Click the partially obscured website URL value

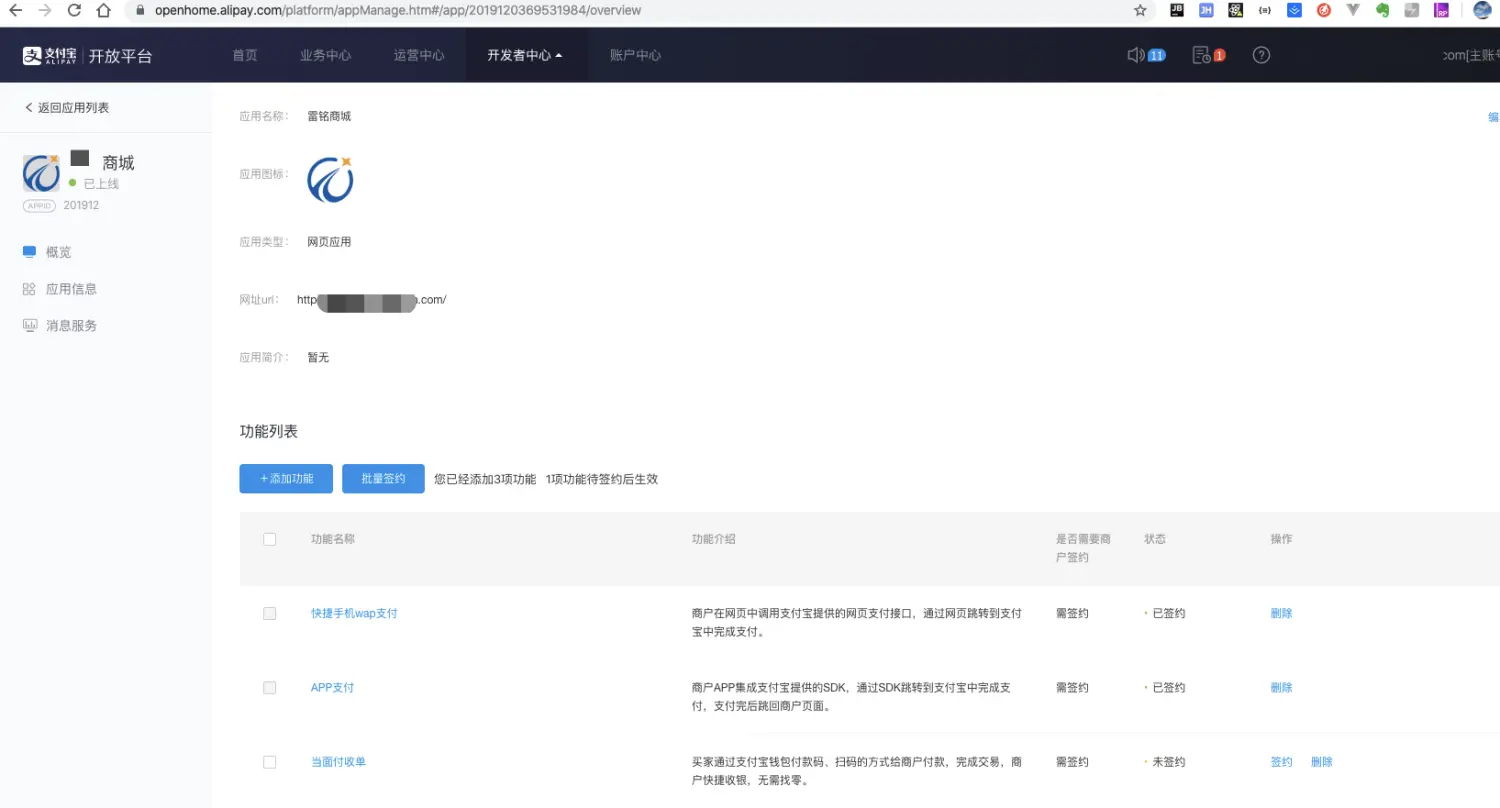[371, 299]
